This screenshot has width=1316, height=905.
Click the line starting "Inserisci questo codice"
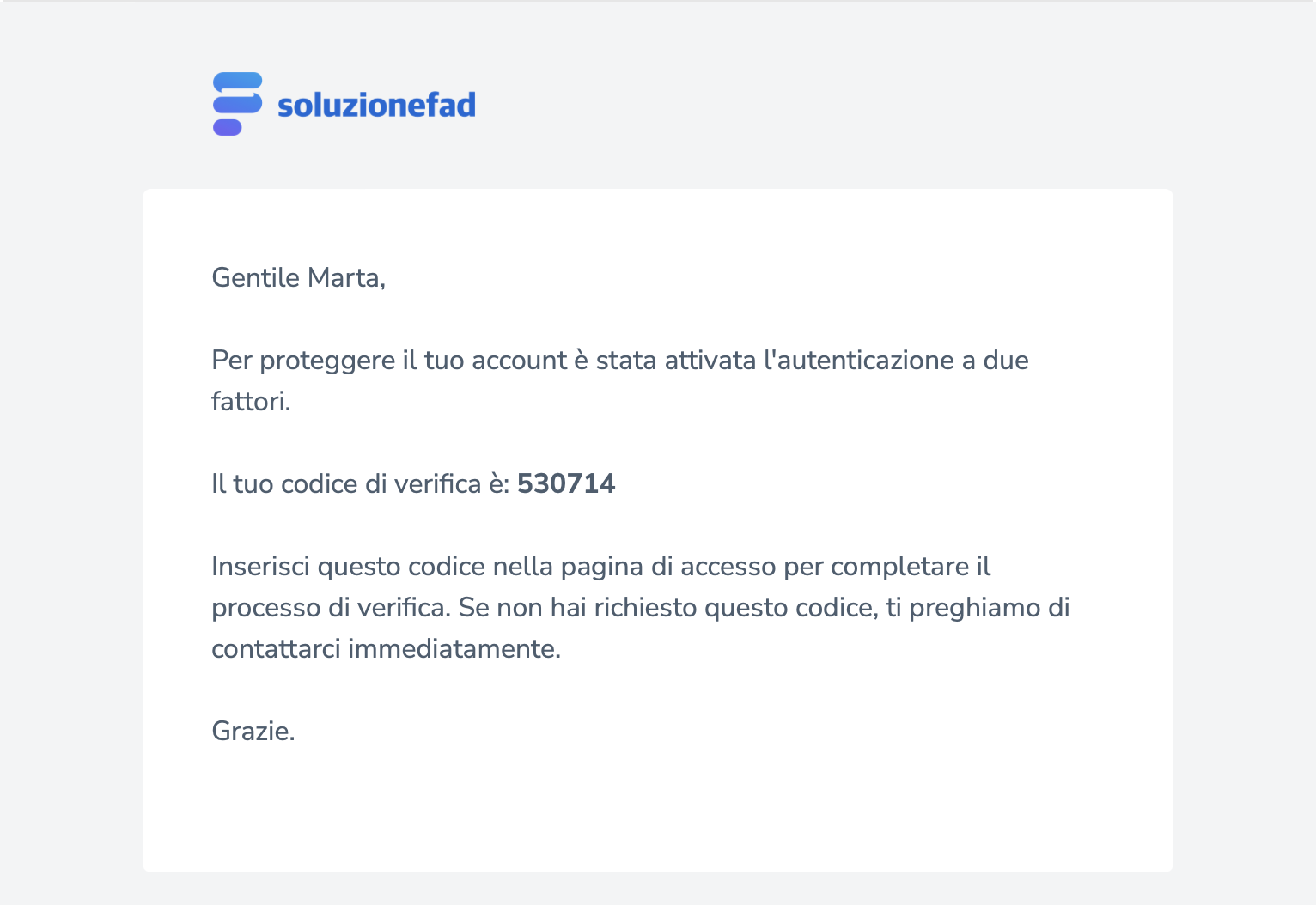click(600, 566)
